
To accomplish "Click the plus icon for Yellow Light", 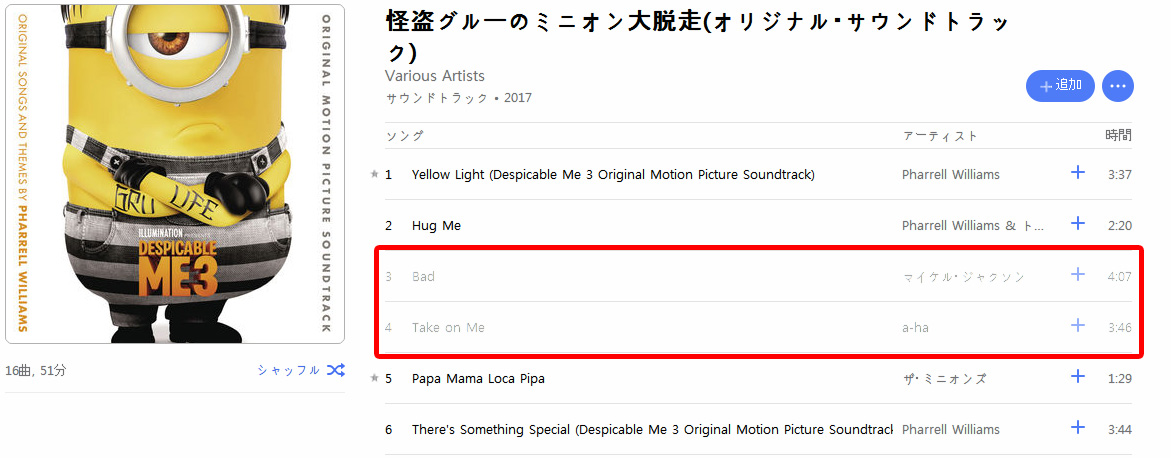I will pos(1077,173).
